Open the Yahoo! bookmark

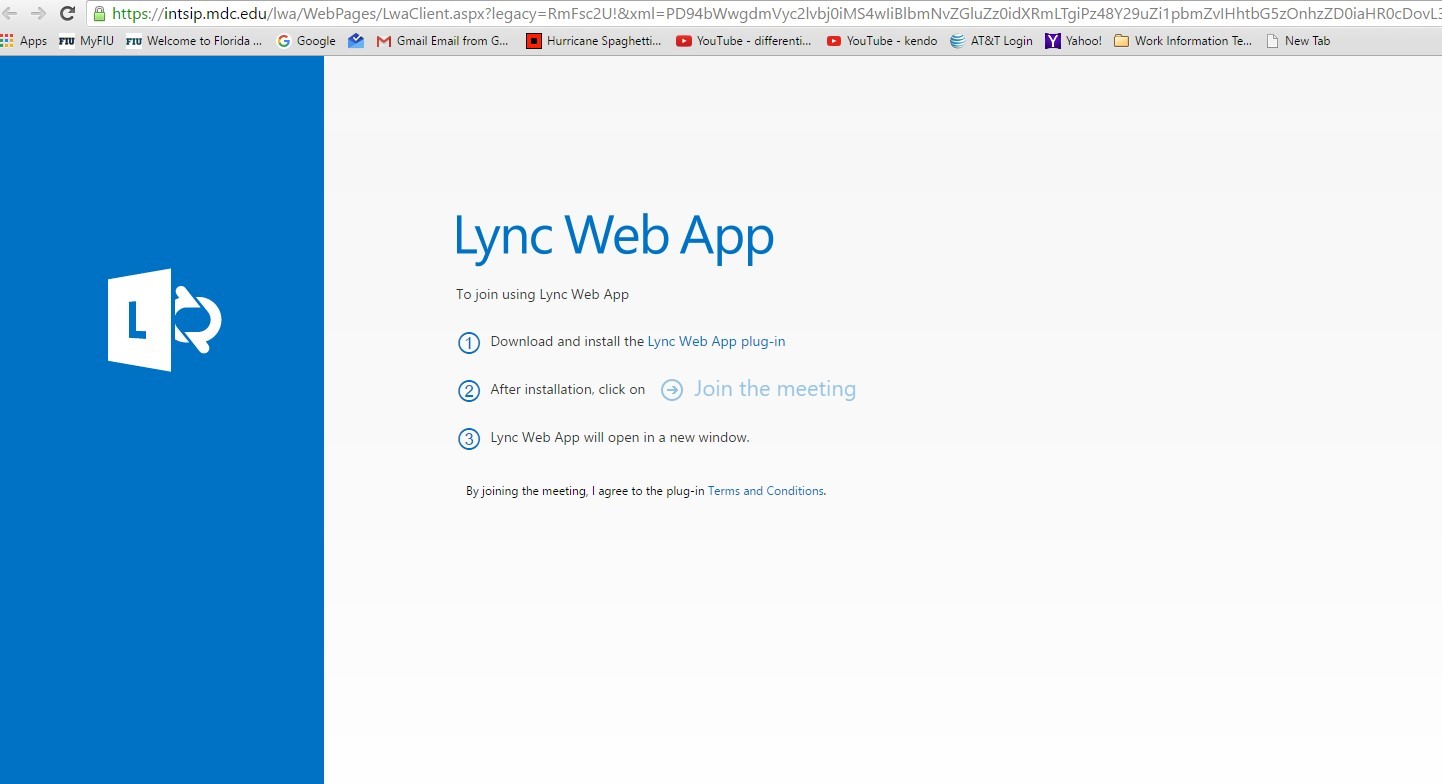(x=1073, y=41)
